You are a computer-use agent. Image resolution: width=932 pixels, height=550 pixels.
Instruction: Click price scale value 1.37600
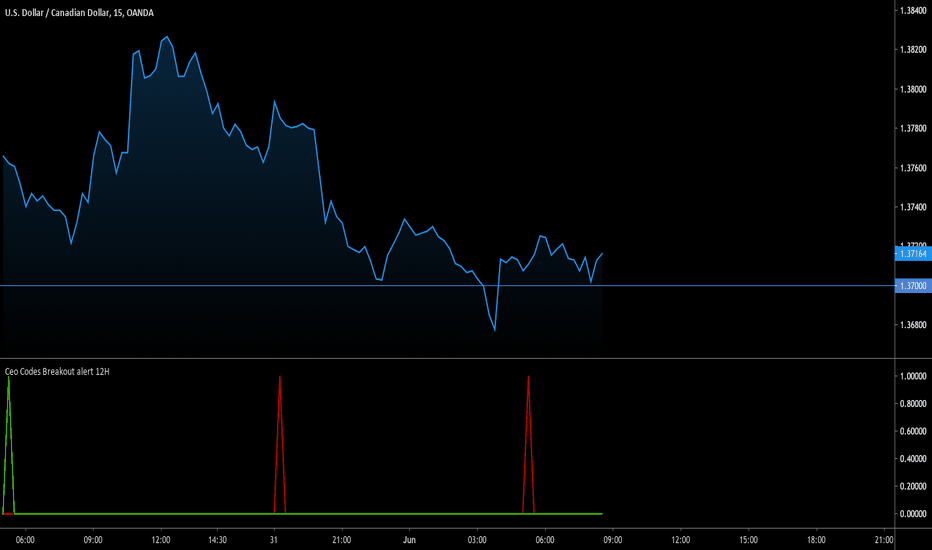[913, 168]
